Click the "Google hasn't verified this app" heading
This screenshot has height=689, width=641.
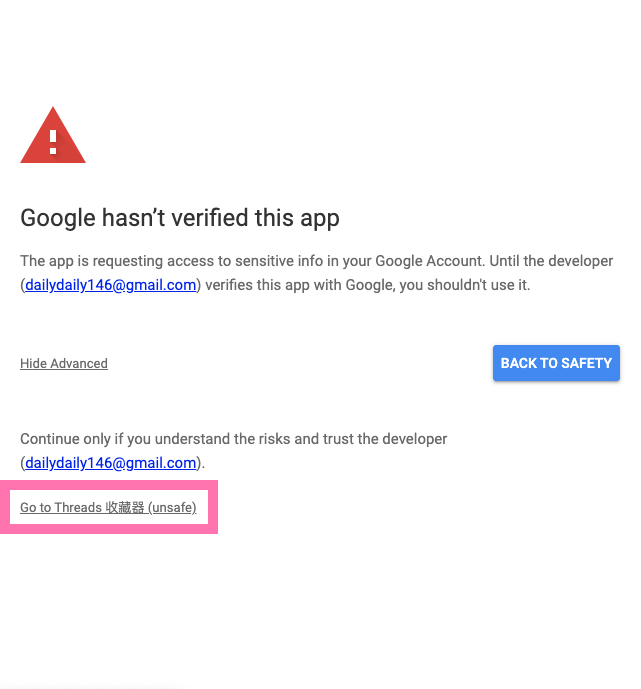[180, 218]
